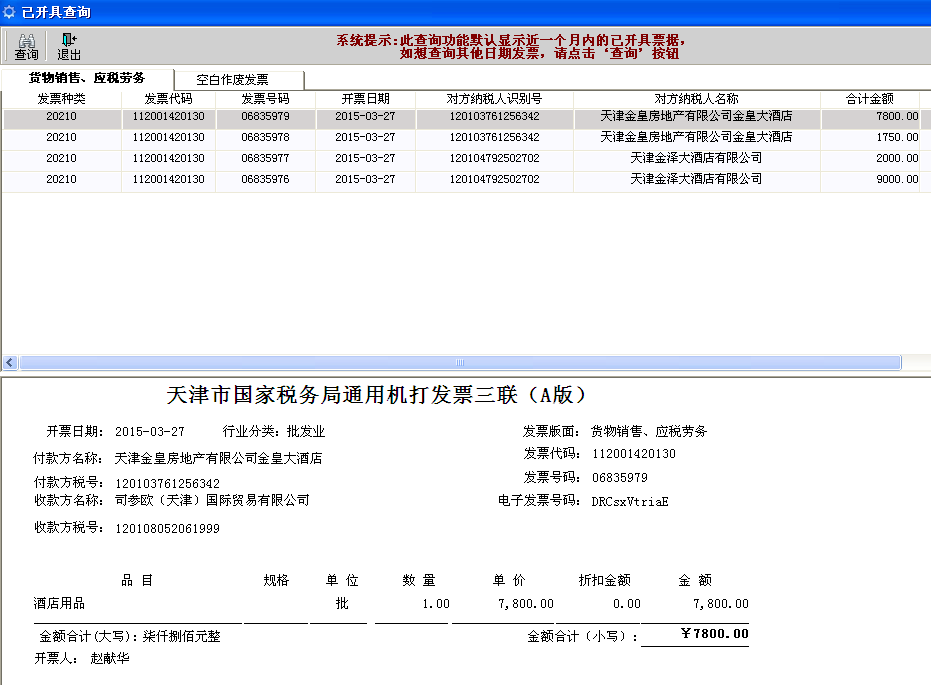Click 付款方名称 value 天津金皇房地产有限公司金皇大酒店
This screenshot has height=685, width=931.
tap(218, 458)
